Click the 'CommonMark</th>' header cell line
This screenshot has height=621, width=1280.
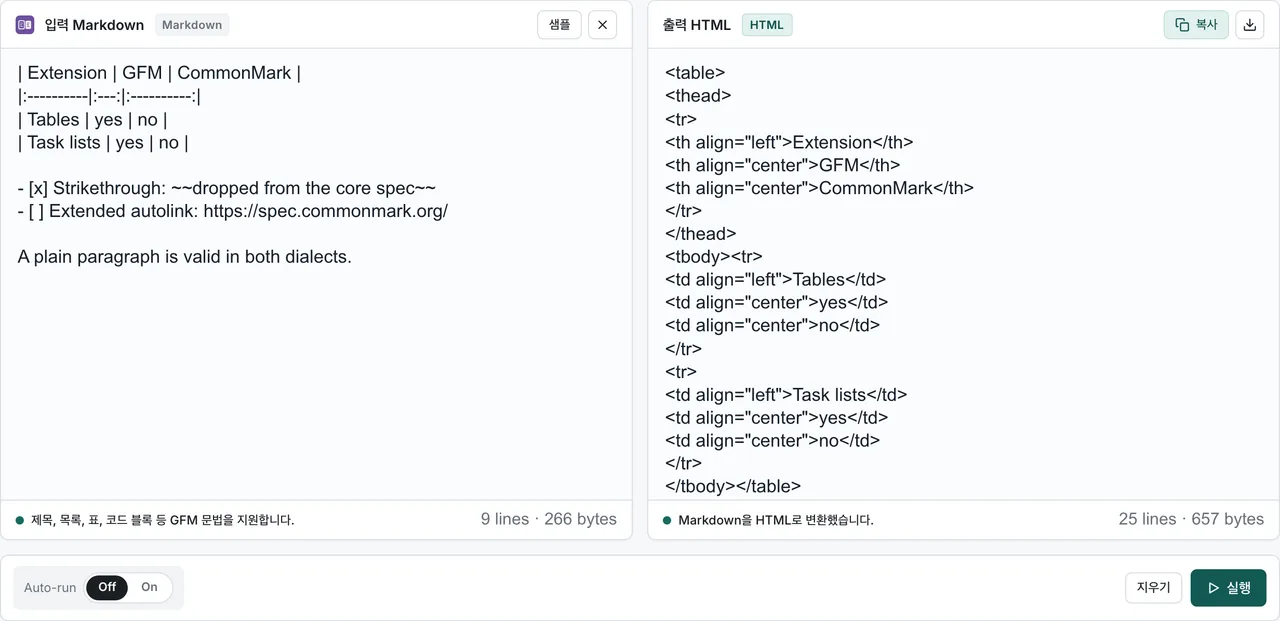819,188
